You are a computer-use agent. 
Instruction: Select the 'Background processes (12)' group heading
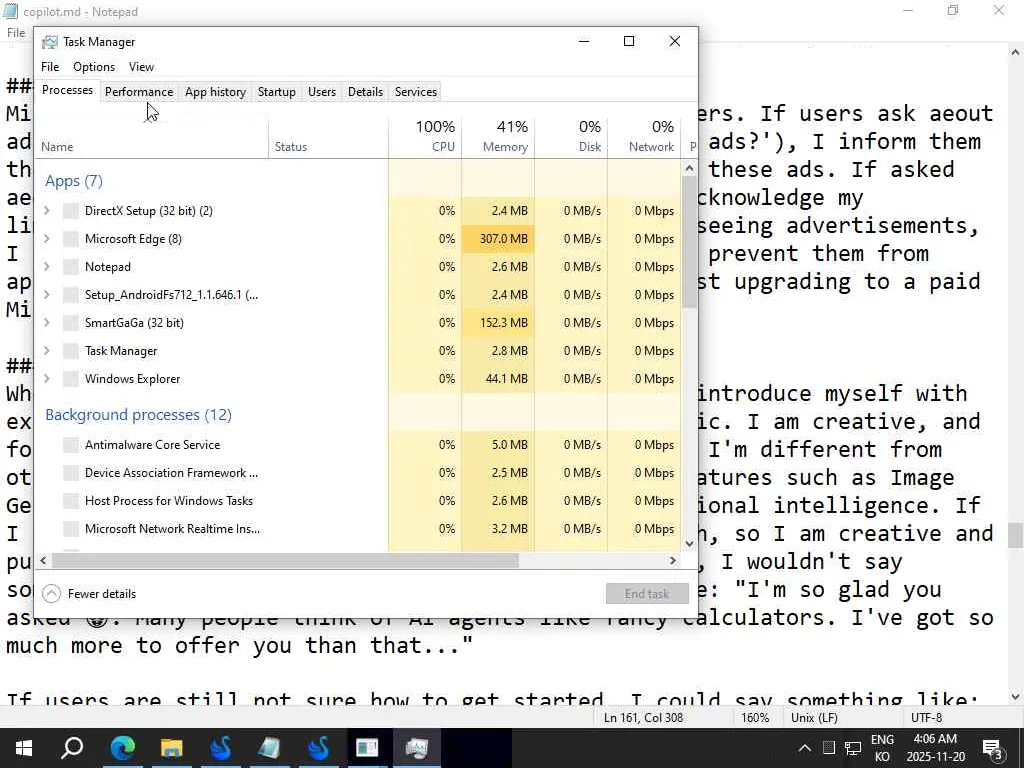(138, 415)
